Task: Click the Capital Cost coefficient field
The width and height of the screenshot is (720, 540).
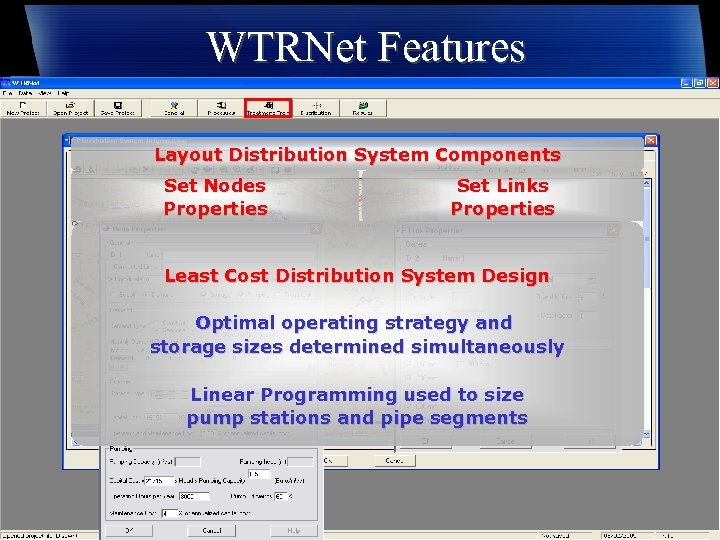Action: pos(160,481)
